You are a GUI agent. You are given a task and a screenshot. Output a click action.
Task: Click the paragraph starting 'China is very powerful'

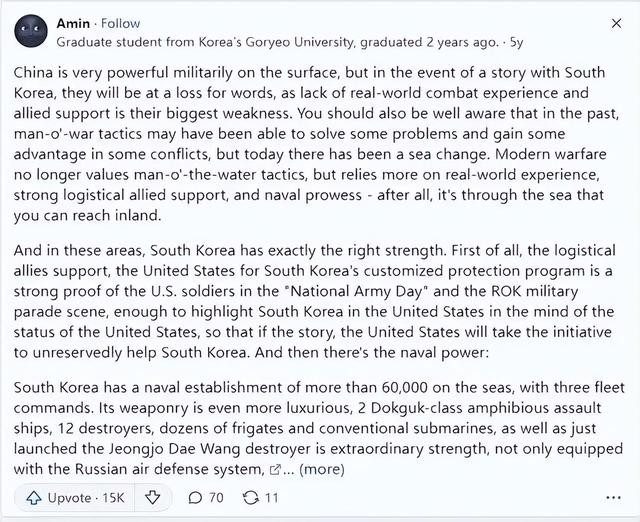[316, 144]
